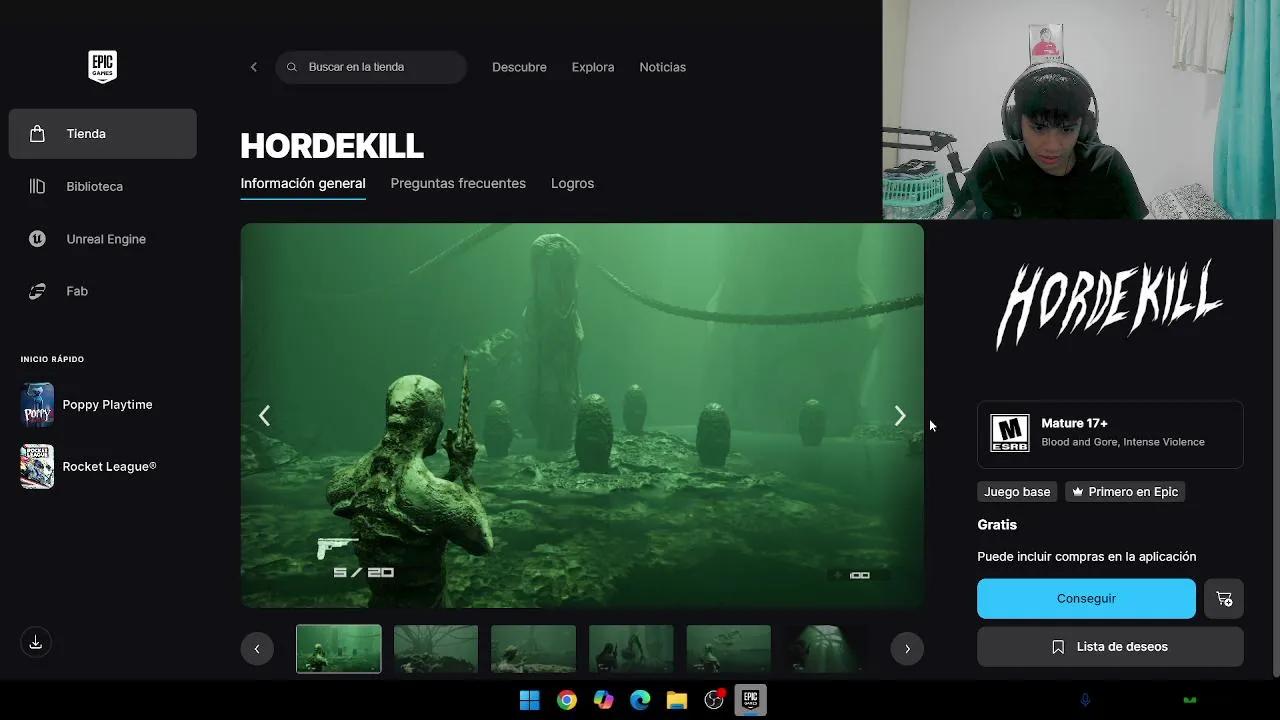Move thumbnail strip to previous page
Viewport: 1280px width, 720px height.
pos(257,649)
